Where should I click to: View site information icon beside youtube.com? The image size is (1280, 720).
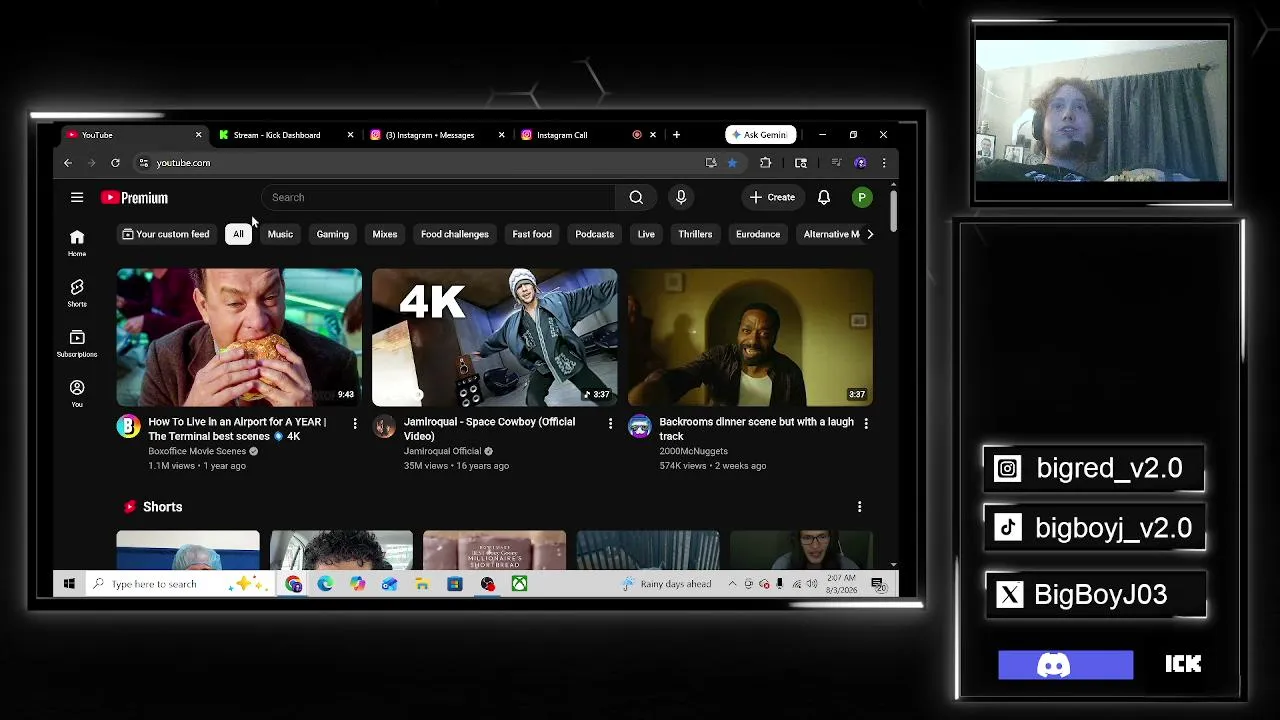[x=144, y=163]
